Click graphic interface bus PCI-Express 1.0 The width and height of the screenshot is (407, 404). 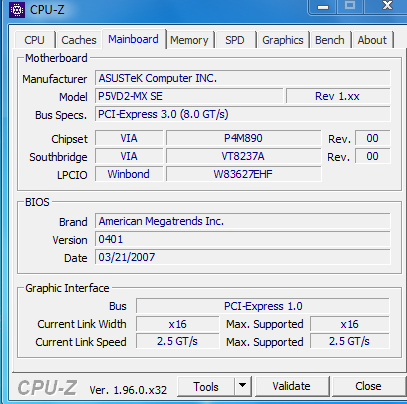[263, 306]
